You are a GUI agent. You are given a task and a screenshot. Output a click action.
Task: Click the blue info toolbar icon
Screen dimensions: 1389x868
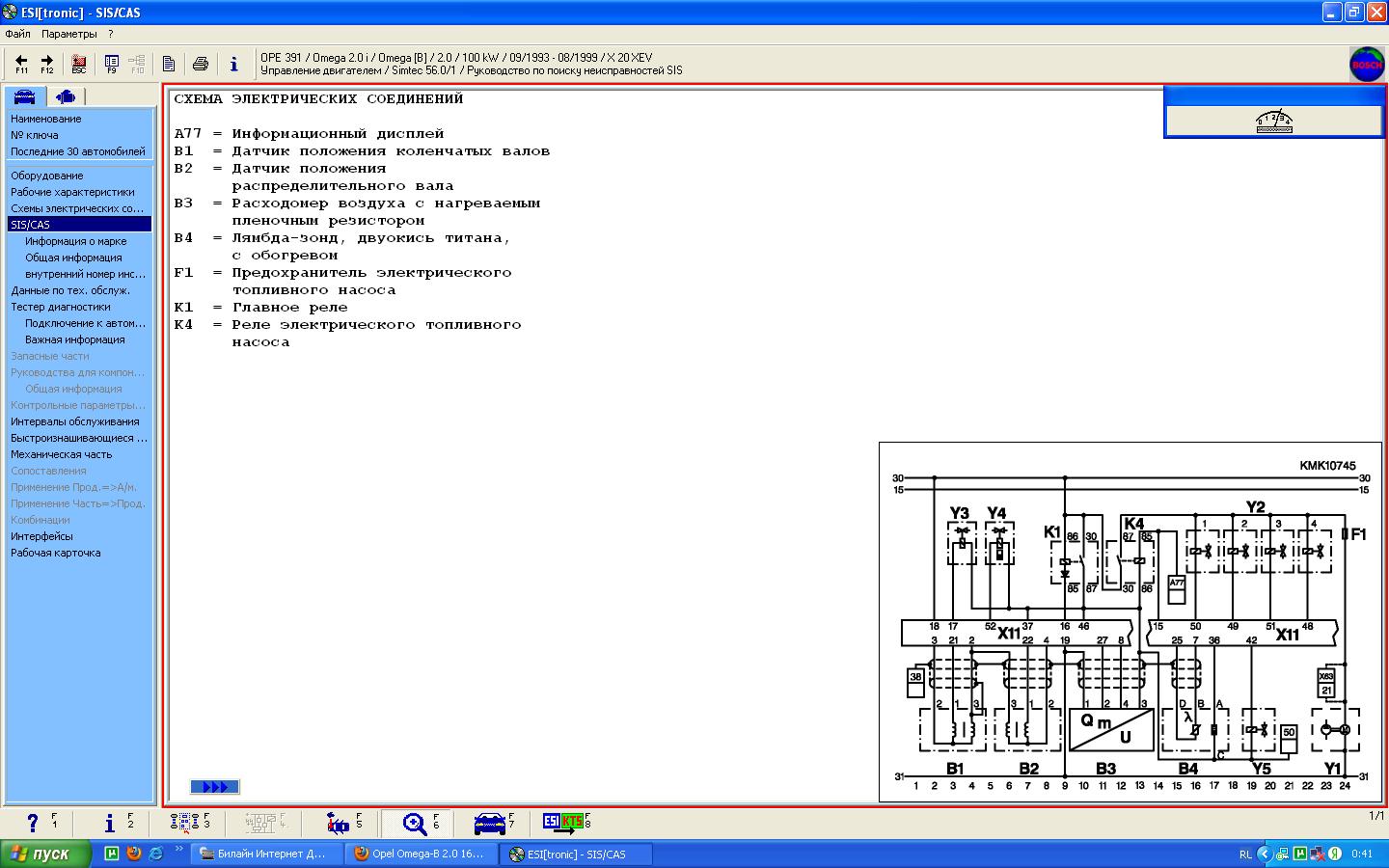coord(233,65)
